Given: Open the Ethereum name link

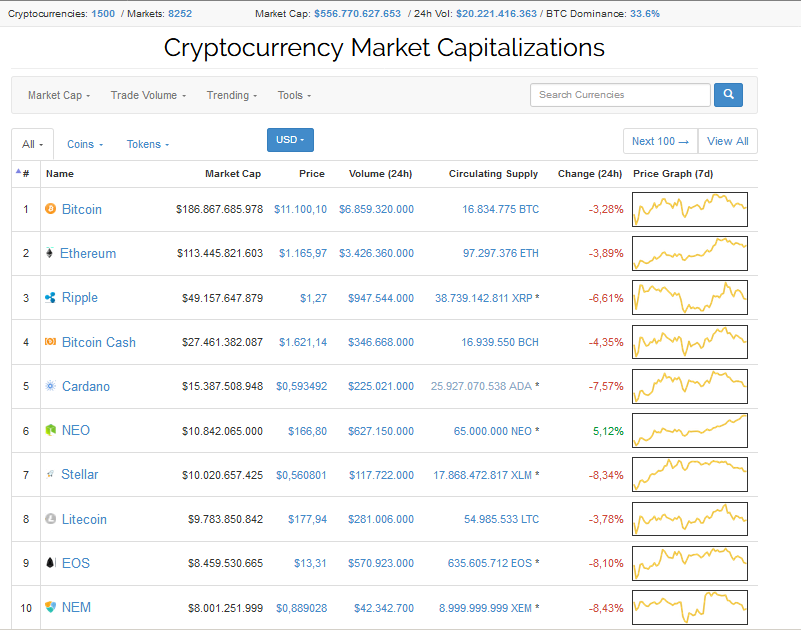Looking at the screenshot, I should 88,253.
